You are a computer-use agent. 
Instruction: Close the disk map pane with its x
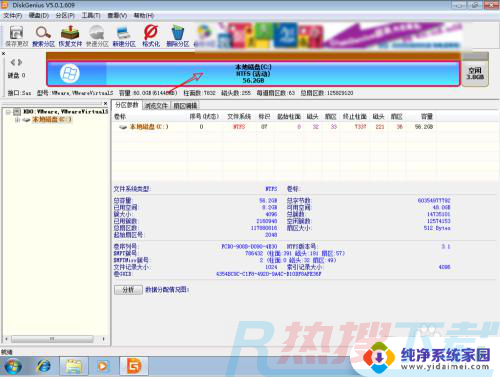(3, 53)
